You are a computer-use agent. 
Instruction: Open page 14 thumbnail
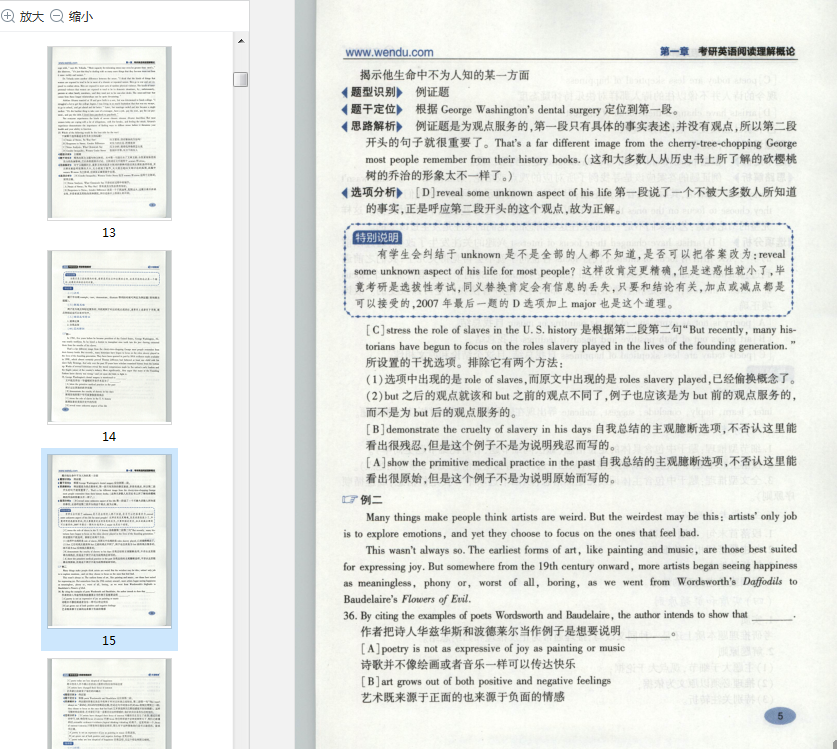click(x=109, y=337)
